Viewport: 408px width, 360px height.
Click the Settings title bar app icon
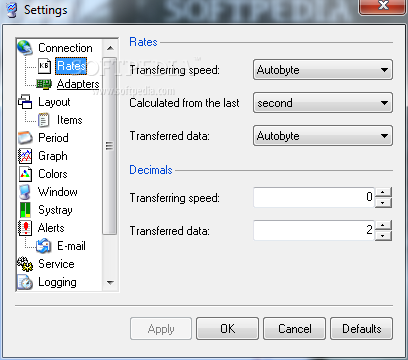(12, 10)
